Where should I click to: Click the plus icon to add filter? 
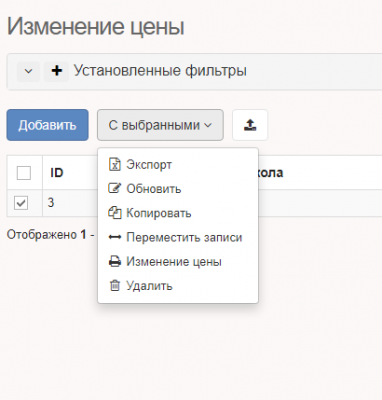(57, 71)
